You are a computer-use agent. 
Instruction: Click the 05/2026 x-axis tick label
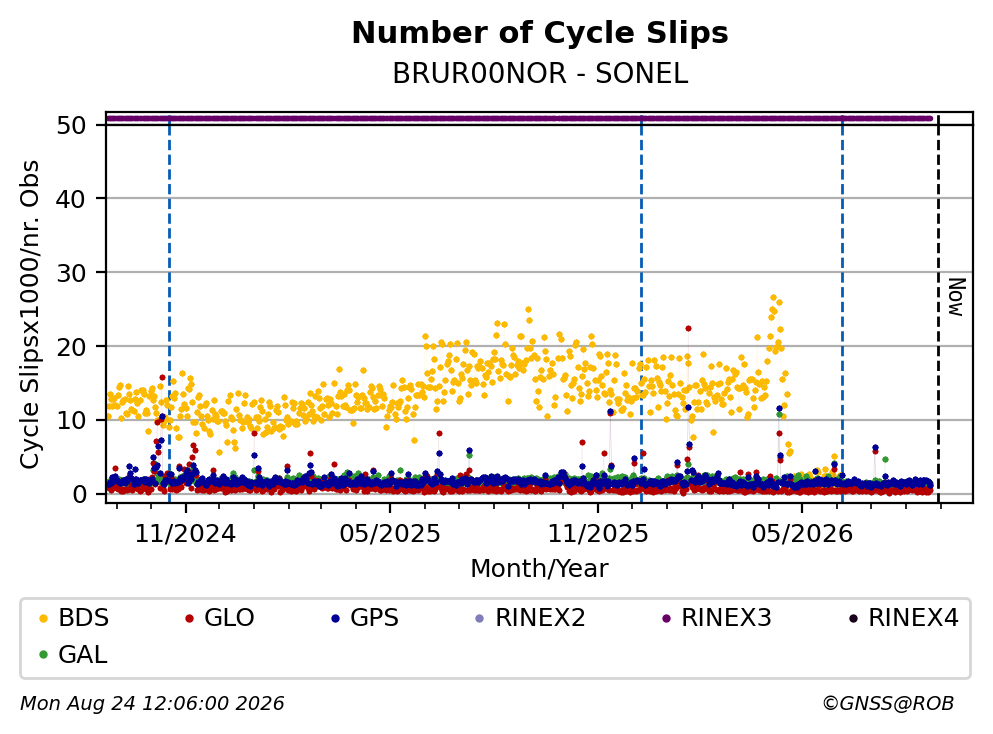tap(802, 534)
